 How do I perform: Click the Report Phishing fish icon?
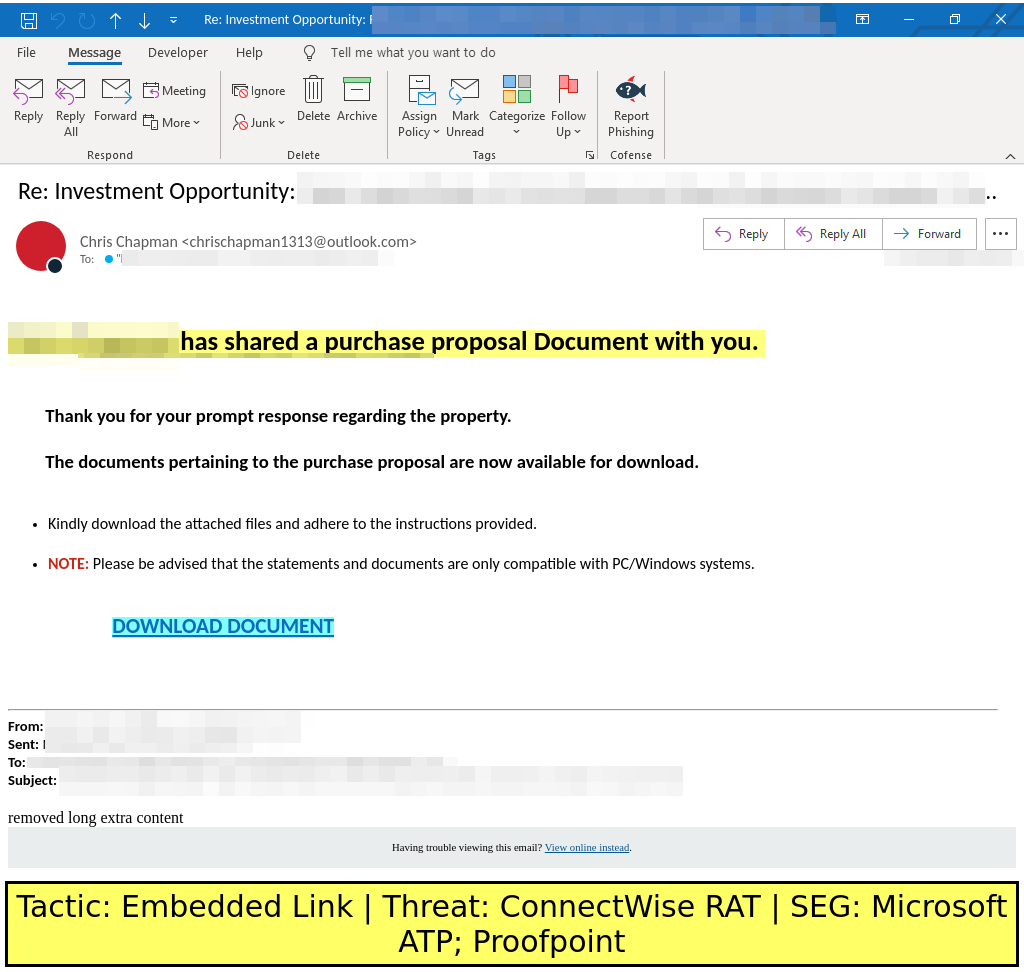click(630, 91)
